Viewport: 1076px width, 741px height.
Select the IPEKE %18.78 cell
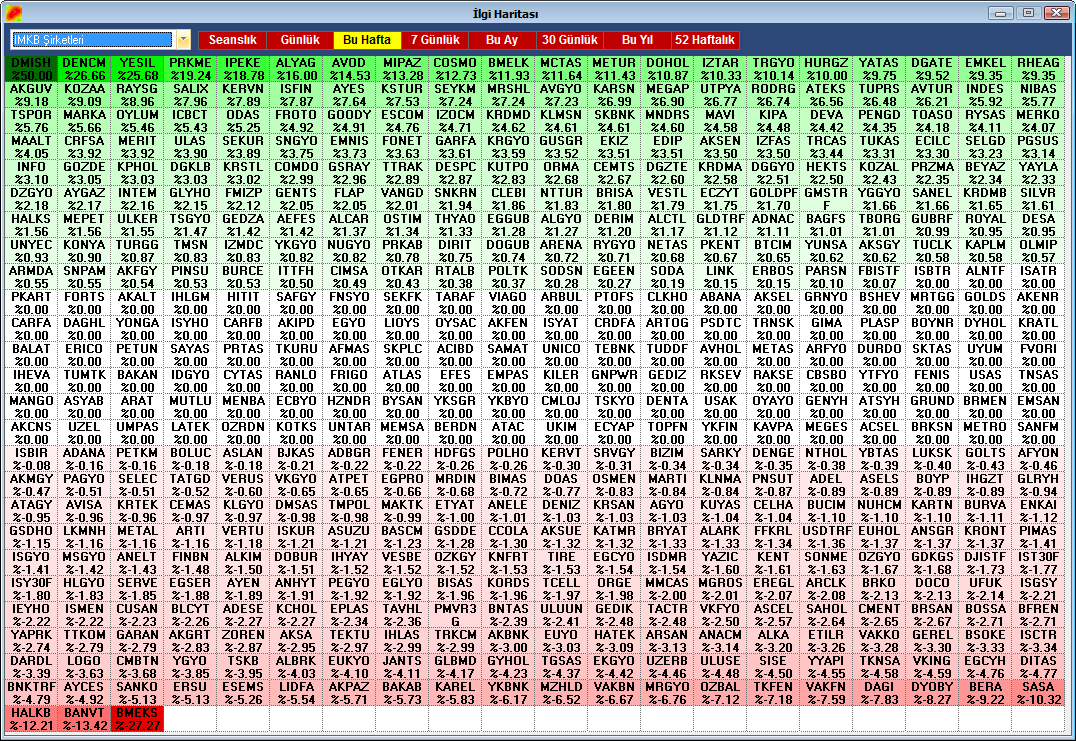(243, 69)
